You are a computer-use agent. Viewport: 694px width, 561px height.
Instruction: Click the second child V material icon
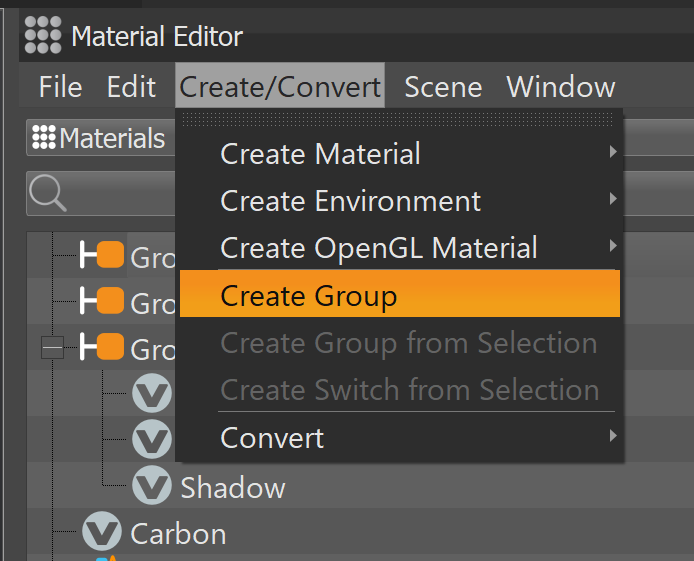(152, 439)
